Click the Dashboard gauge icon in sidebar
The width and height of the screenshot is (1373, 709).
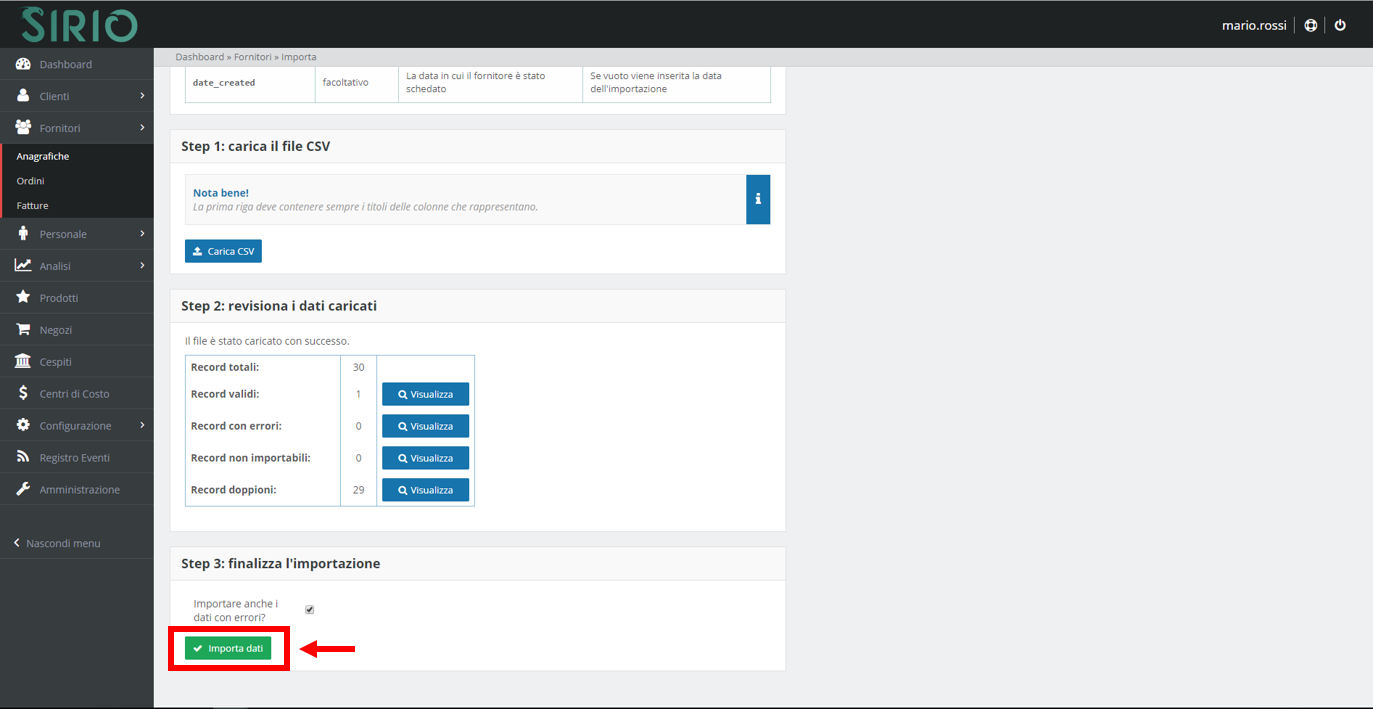tap(23, 64)
